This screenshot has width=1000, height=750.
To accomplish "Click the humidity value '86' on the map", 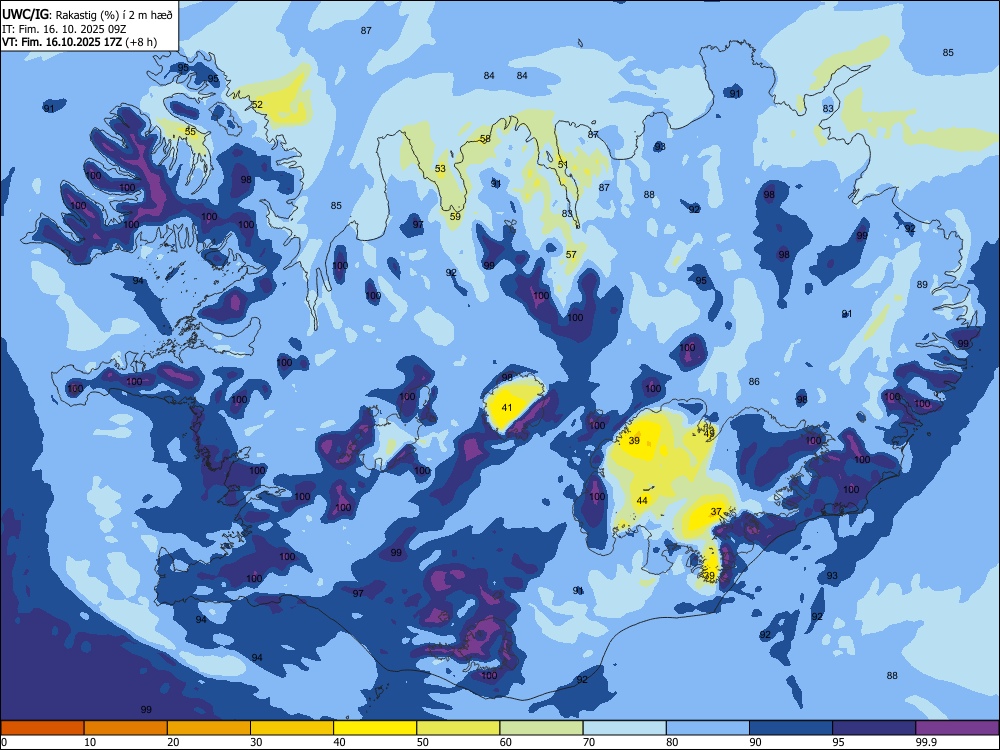I will 754,381.
